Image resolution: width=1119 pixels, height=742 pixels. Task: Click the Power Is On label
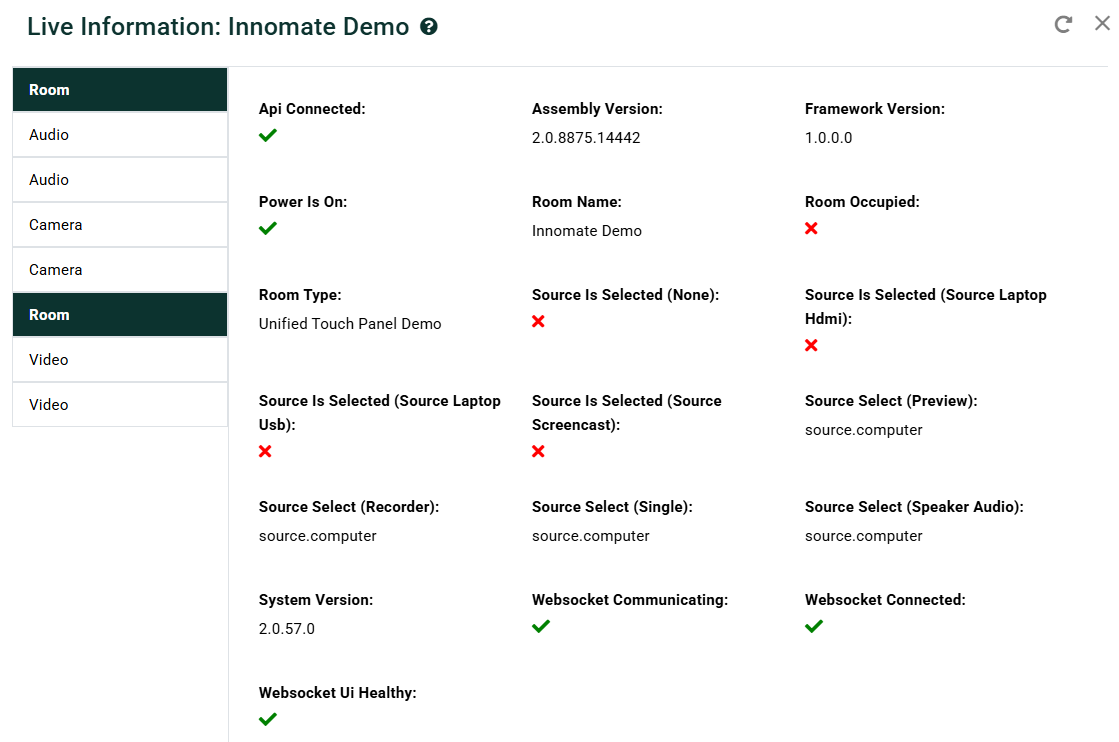(303, 202)
